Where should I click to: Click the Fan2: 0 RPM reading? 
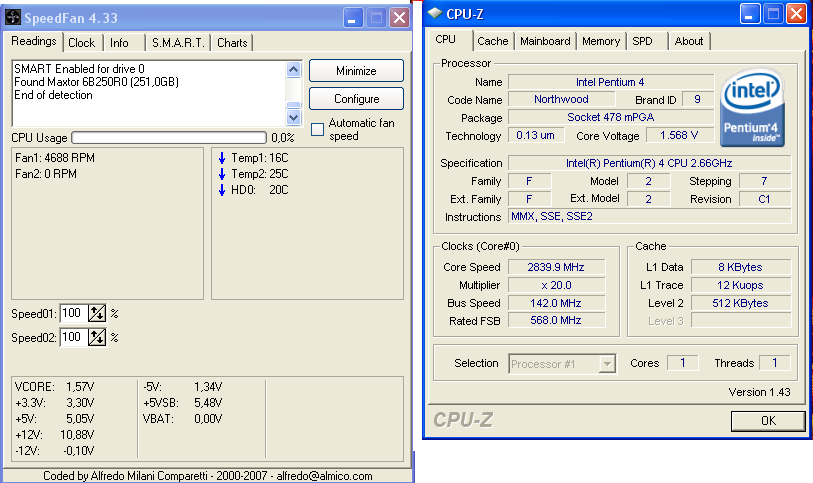(46, 174)
